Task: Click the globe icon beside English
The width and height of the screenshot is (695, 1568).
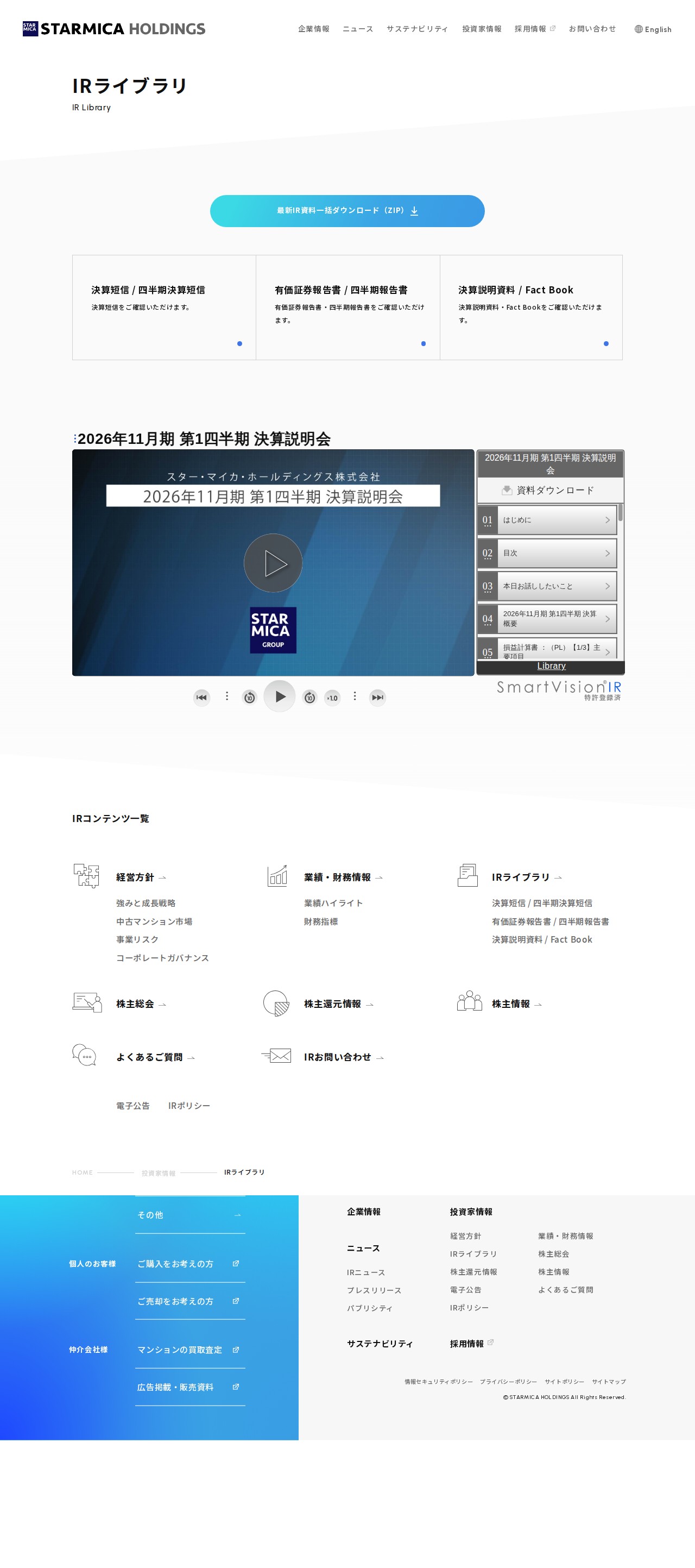Action: (639, 29)
